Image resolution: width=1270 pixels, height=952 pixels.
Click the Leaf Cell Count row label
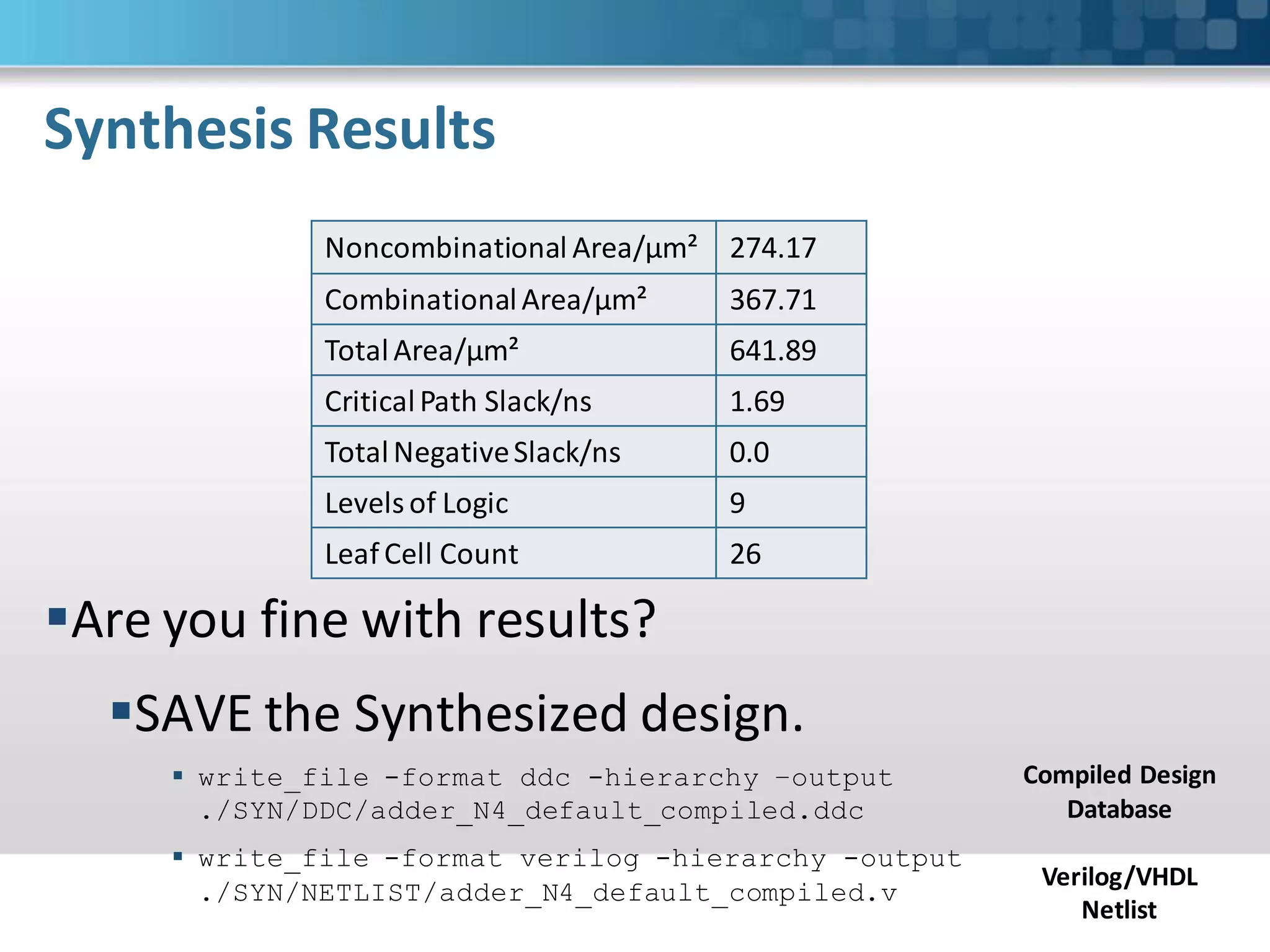pos(421,554)
